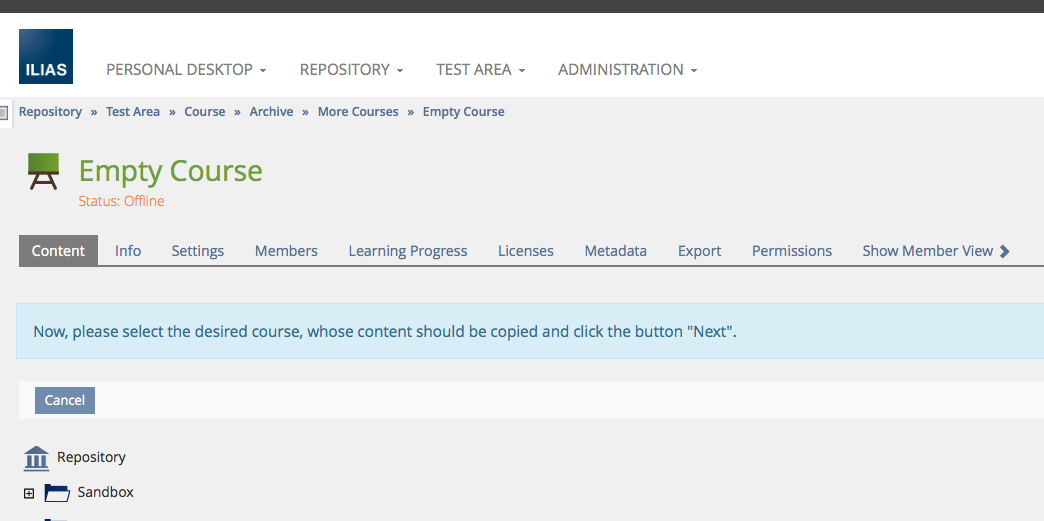
Task: Click the Repository building icon in tree
Action: tap(36, 458)
